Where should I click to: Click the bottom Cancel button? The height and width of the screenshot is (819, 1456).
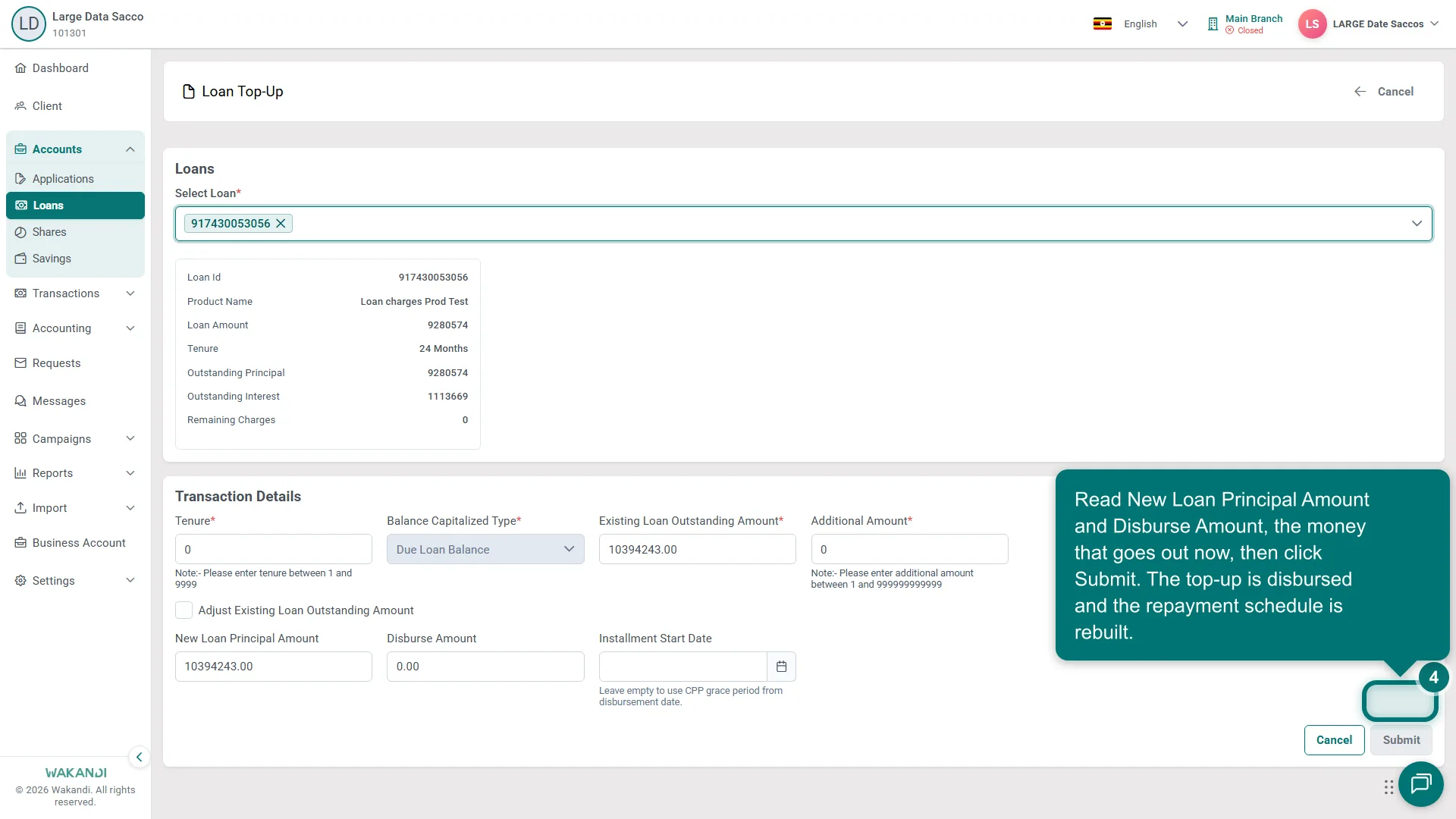pyautogui.click(x=1334, y=740)
